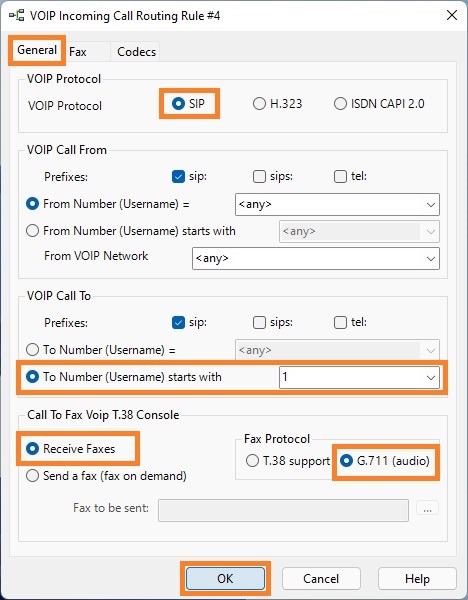Screen dimensions: 468x600
Task: Open Help for this dialog
Action: 417,579
